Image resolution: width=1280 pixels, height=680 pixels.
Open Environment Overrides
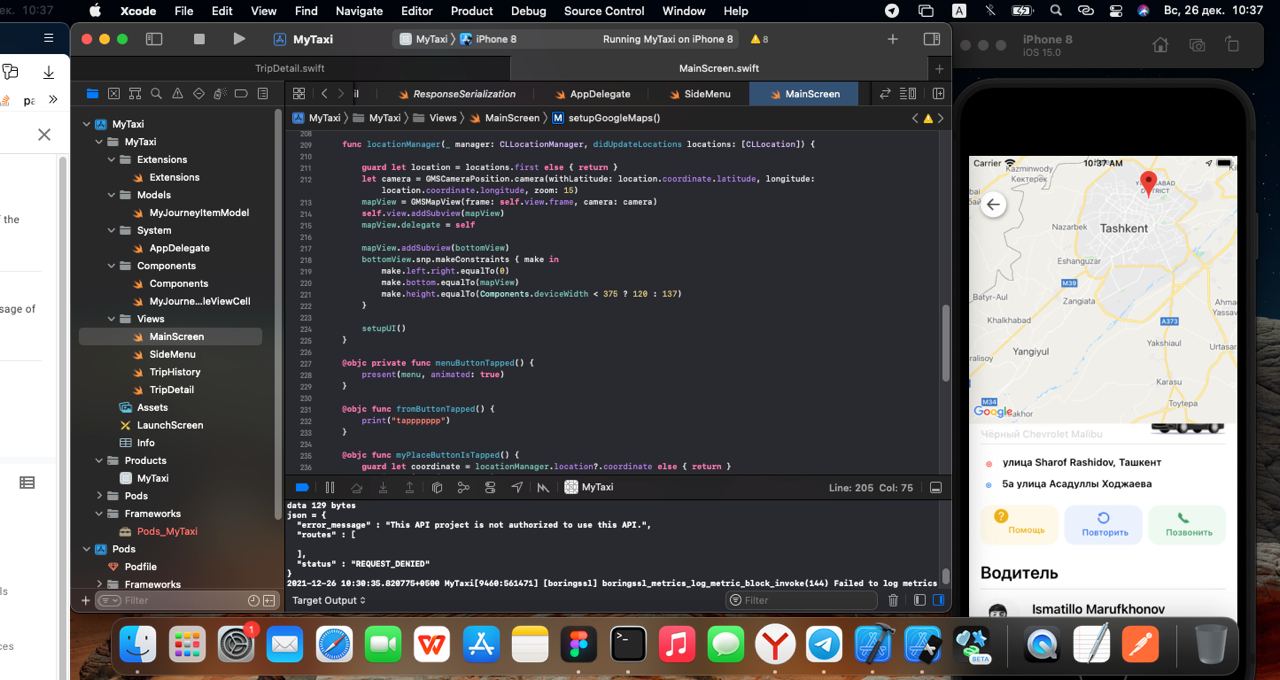[x=490, y=487]
